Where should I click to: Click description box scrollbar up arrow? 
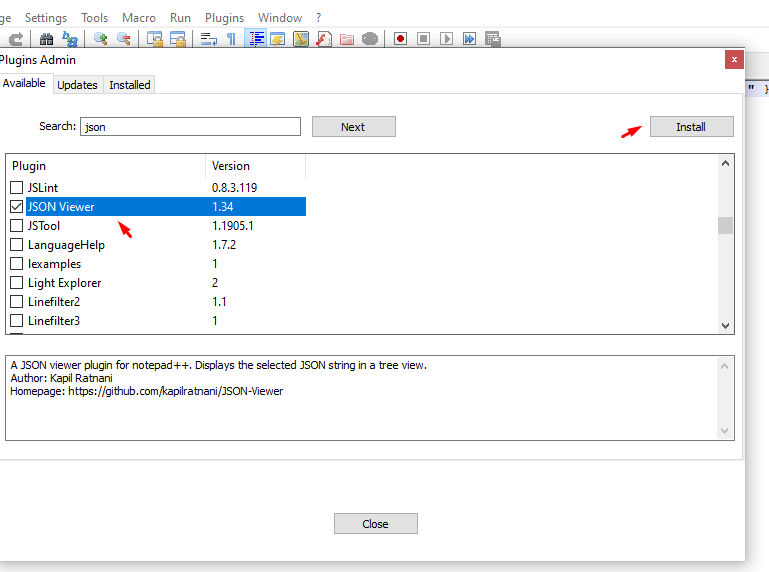click(724, 365)
